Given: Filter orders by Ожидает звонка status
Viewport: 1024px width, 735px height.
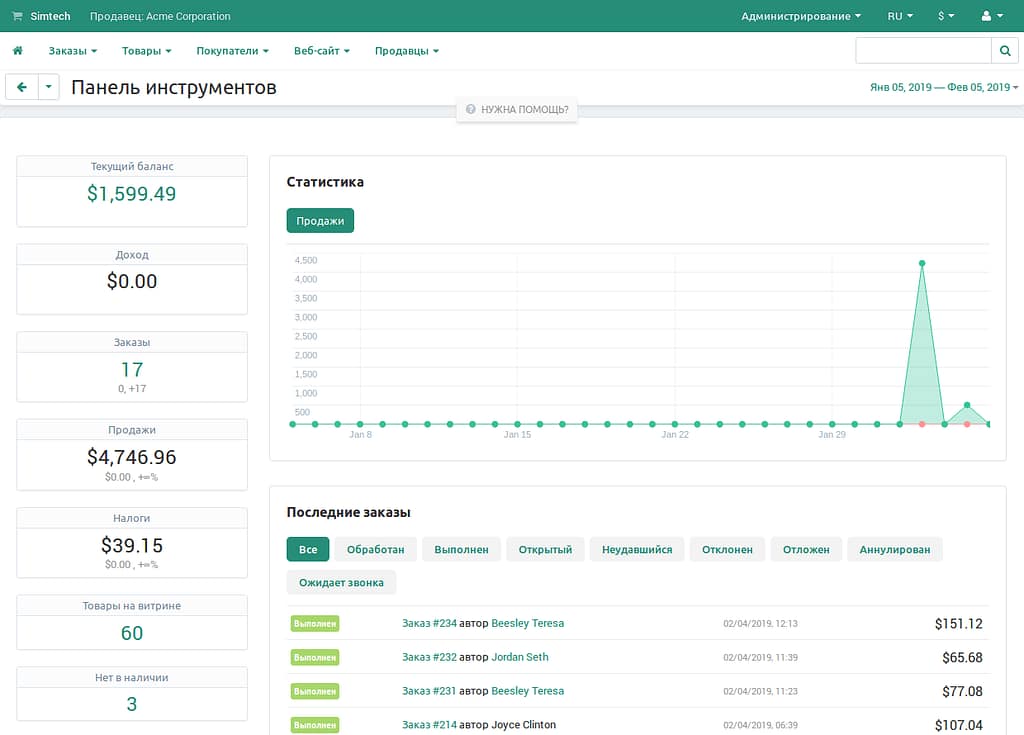Looking at the screenshot, I should tap(341, 582).
